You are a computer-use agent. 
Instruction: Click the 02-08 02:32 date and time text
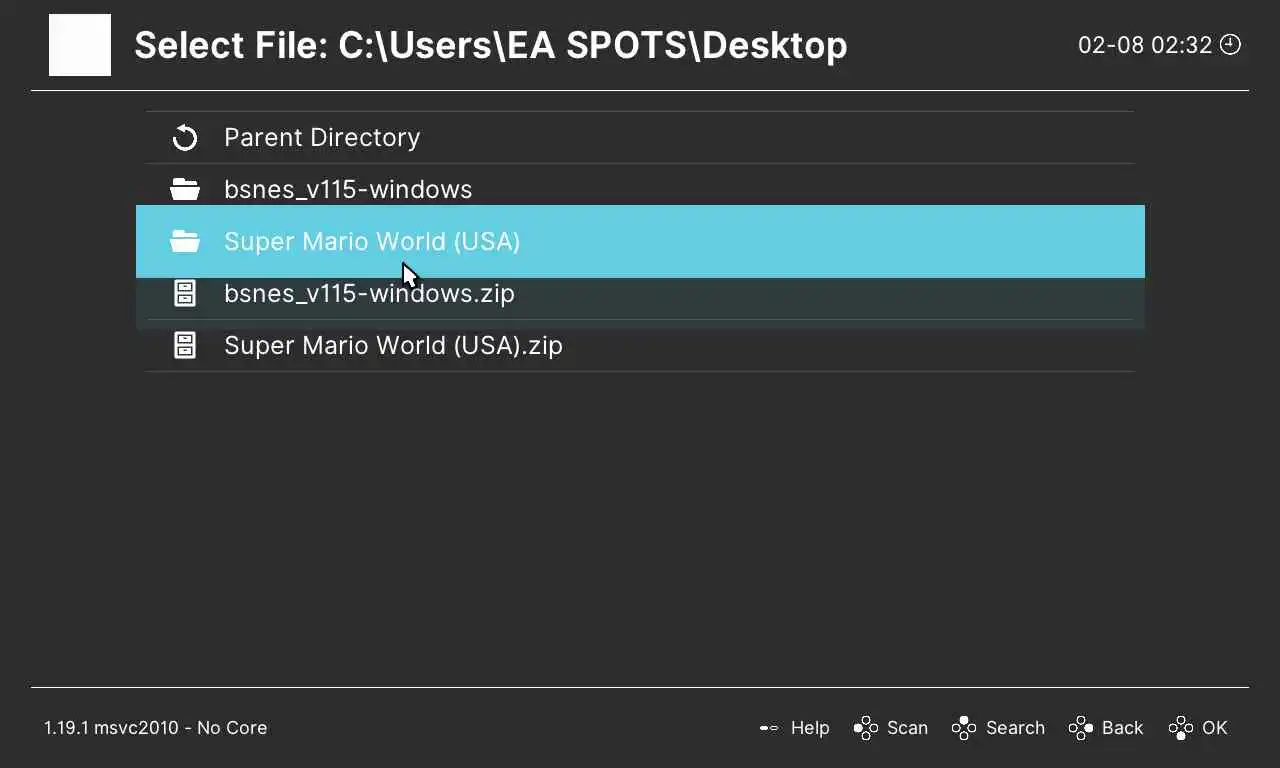point(1145,45)
